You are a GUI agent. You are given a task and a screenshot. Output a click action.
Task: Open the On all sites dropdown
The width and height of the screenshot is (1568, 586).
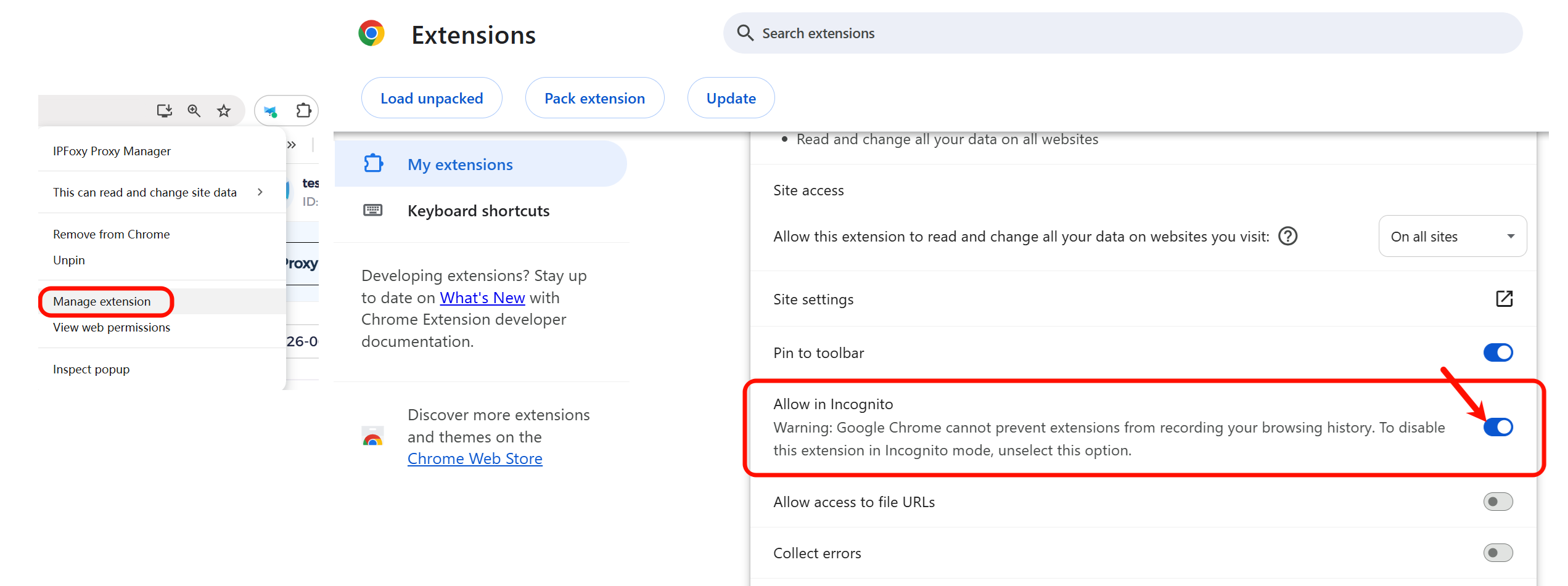[x=1452, y=237]
